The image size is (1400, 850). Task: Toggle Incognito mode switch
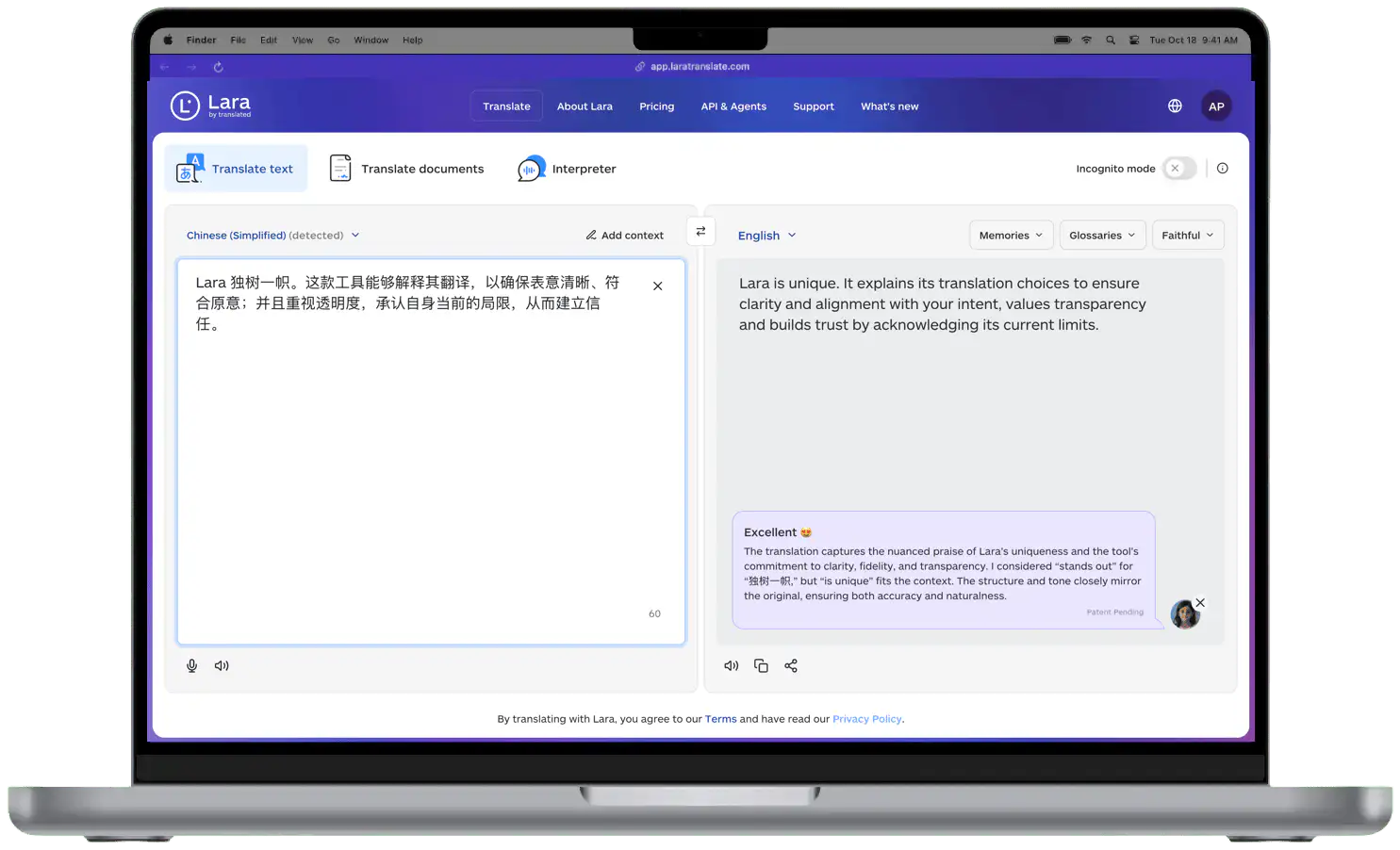pos(1179,169)
